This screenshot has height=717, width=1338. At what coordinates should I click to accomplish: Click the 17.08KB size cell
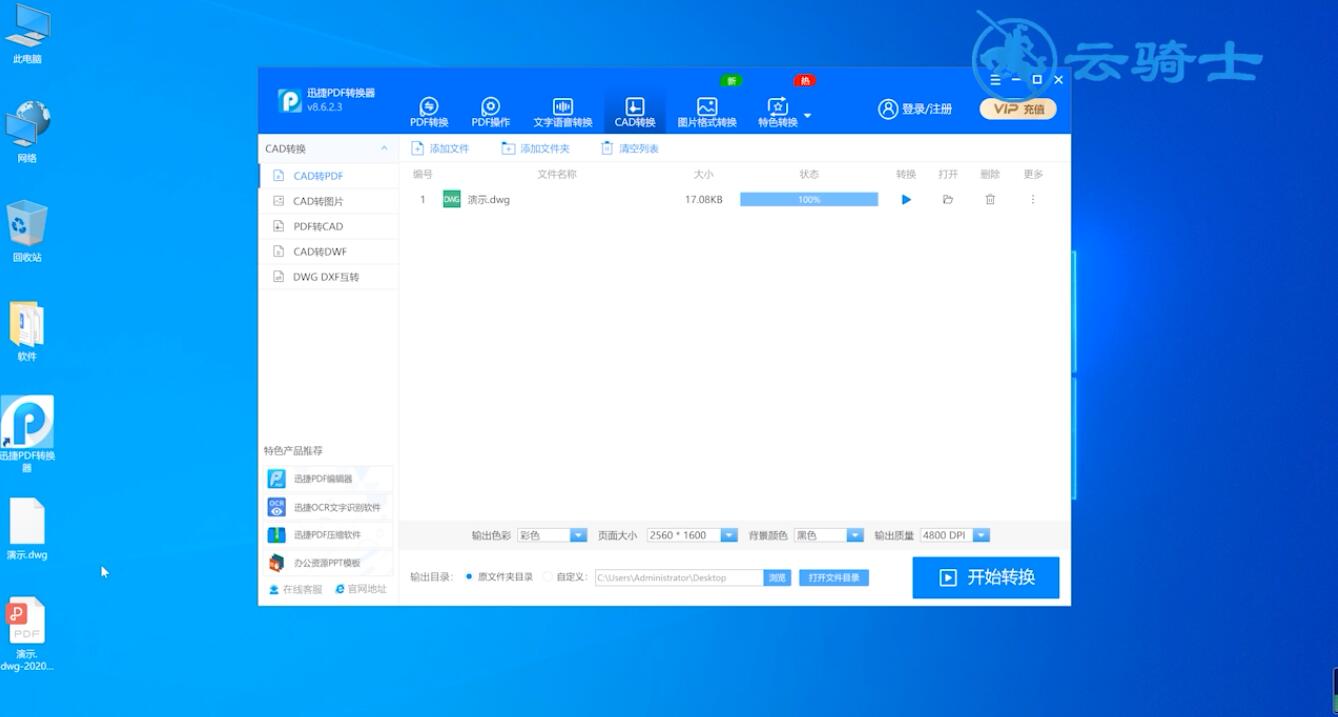(x=703, y=200)
